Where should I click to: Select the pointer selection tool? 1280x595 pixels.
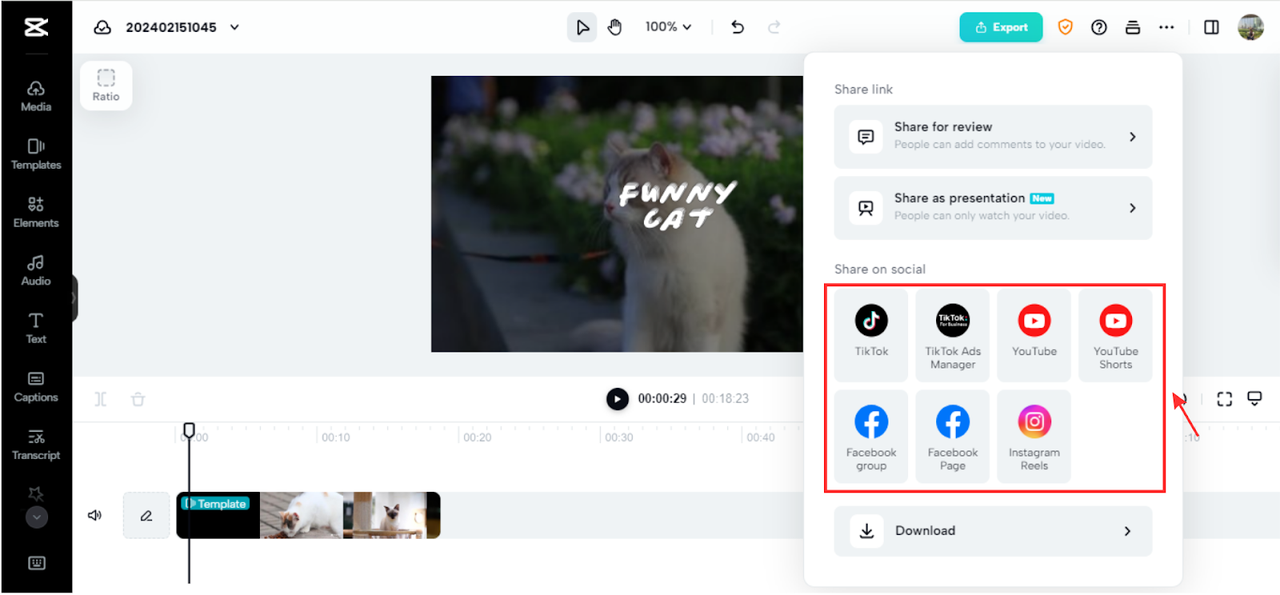pyautogui.click(x=582, y=27)
